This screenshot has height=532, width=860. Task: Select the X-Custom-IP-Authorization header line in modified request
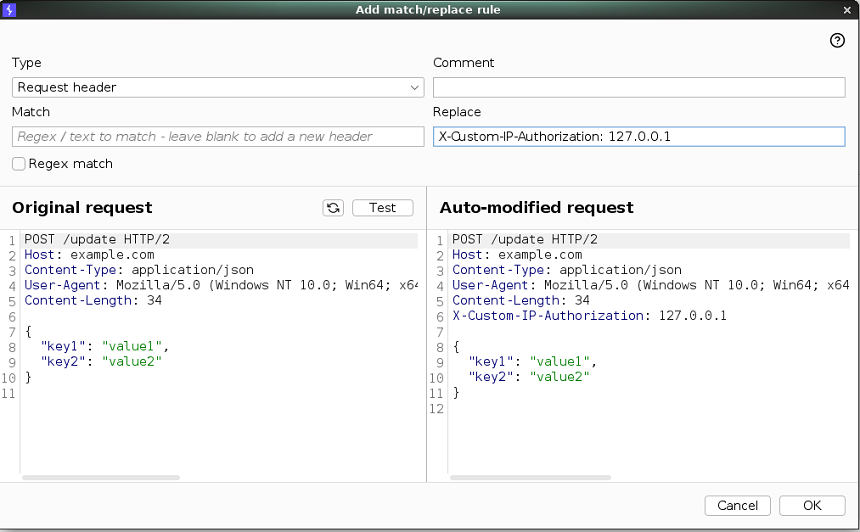tap(589, 316)
